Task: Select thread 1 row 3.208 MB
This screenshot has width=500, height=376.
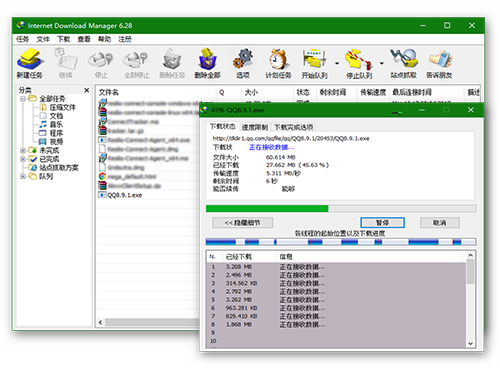Action: (x=336, y=267)
